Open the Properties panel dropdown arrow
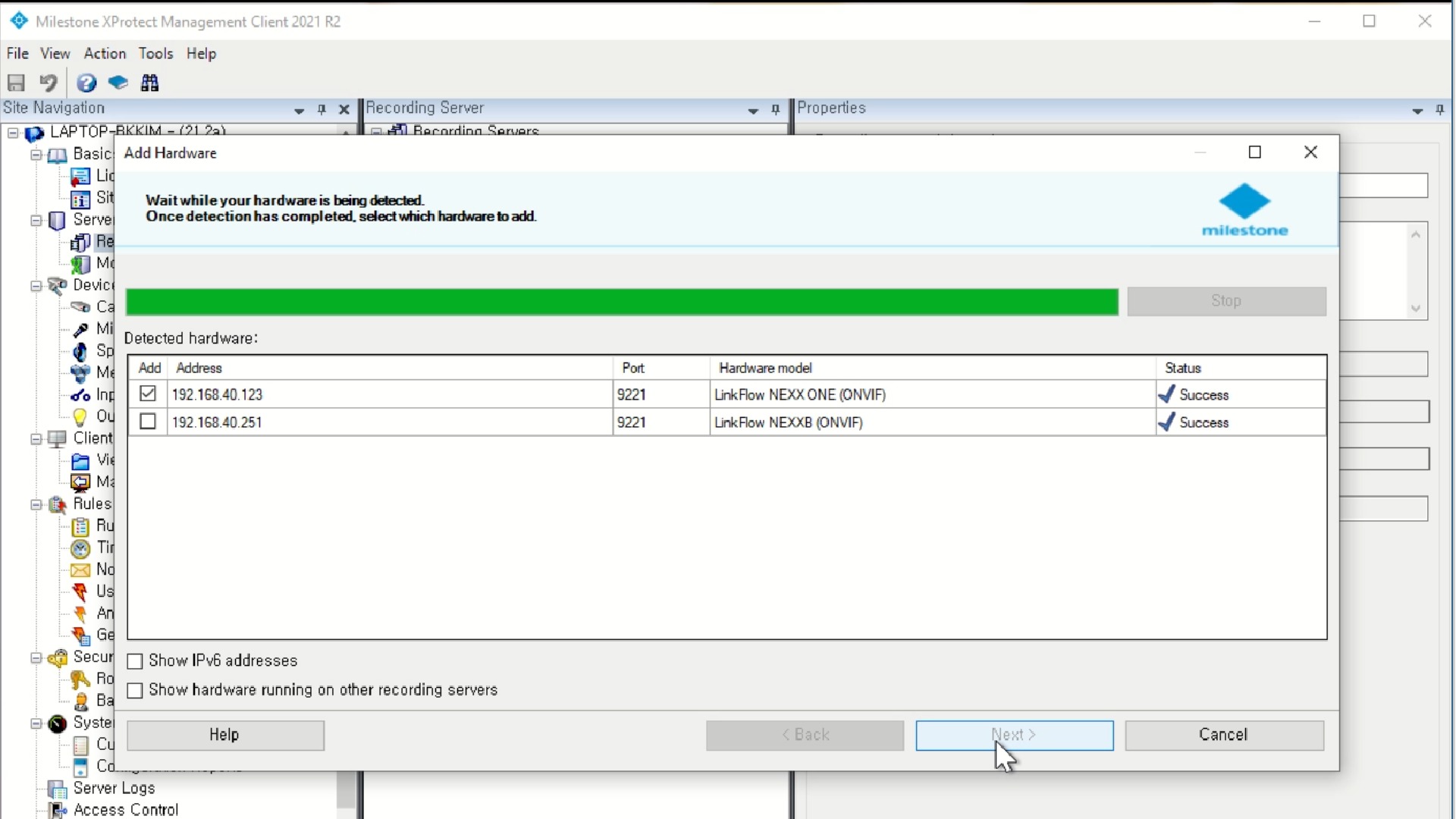1456x819 pixels. click(1417, 110)
